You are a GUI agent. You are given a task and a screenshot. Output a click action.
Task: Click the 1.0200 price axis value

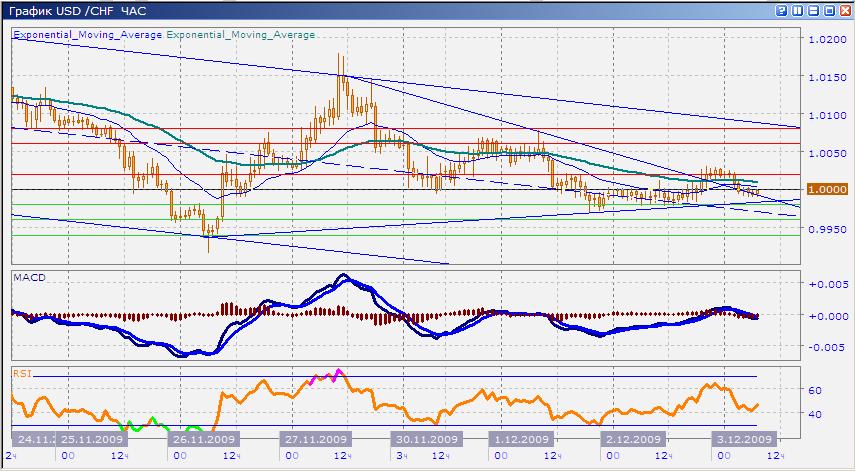click(826, 40)
